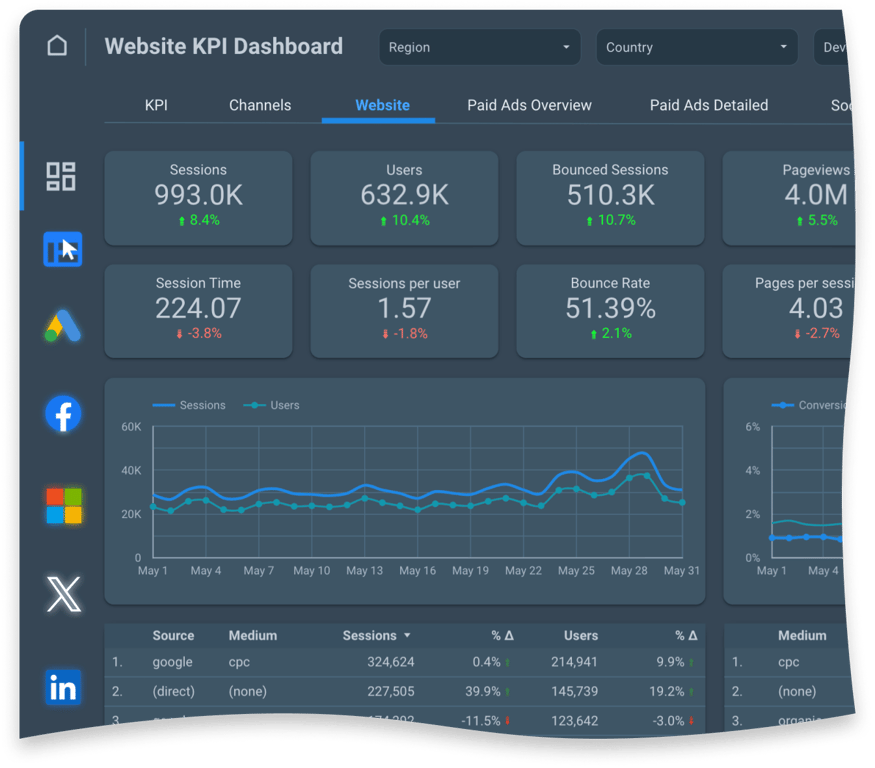Screen dimensions: 875x768
Task: Click the 39.9% sessions change value
Action: (x=483, y=692)
